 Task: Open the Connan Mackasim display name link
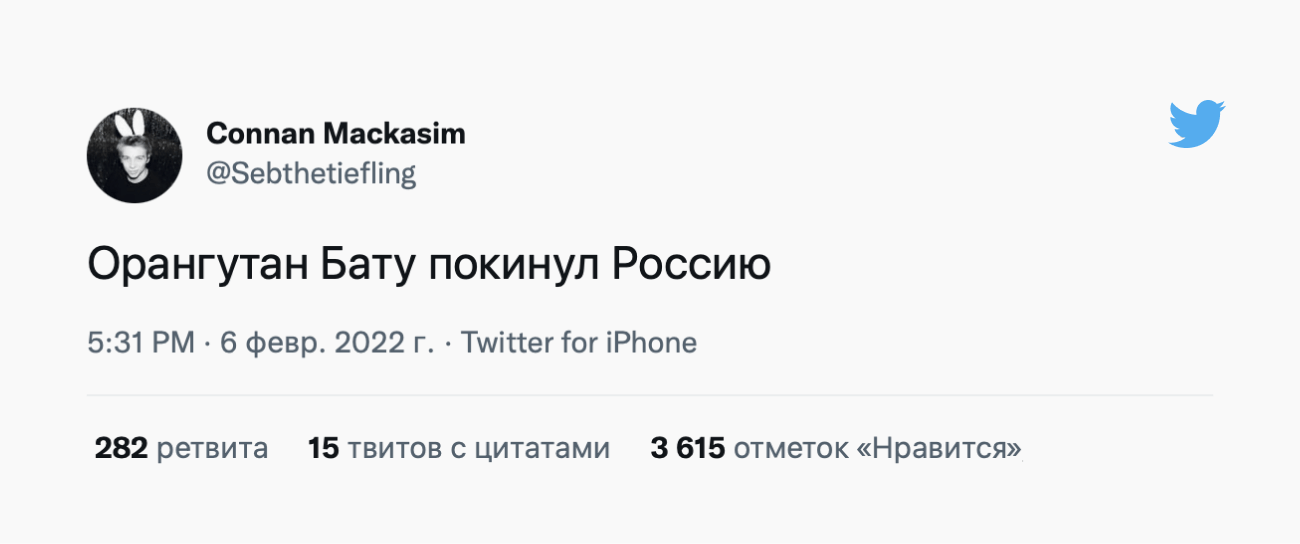click(x=335, y=133)
